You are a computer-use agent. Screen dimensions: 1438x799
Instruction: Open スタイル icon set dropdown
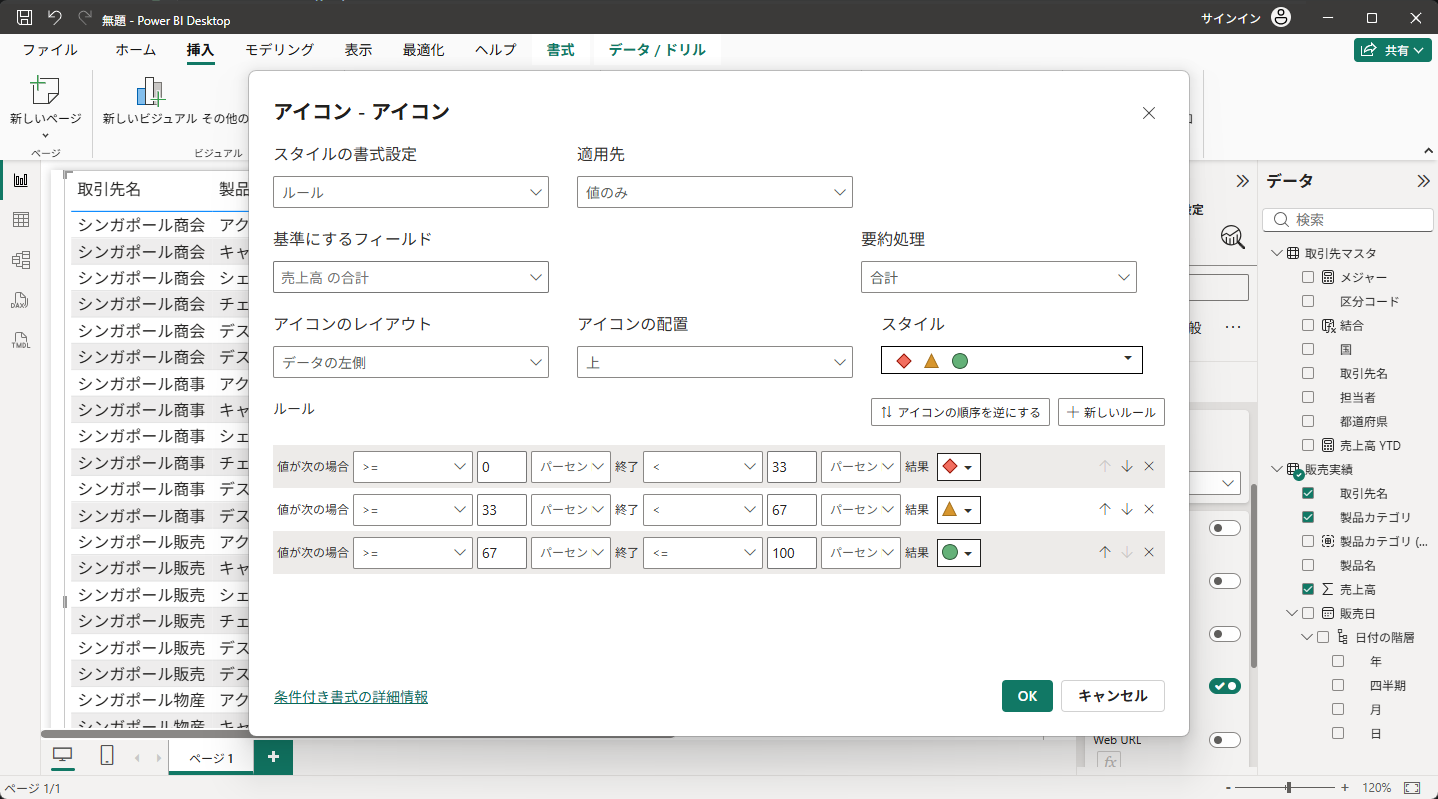1012,360
